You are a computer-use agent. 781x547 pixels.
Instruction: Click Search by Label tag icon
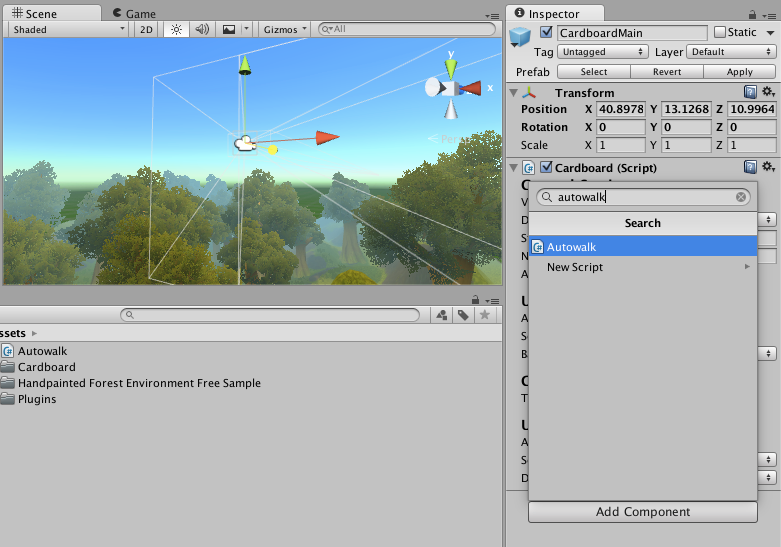tap(463, 315)
